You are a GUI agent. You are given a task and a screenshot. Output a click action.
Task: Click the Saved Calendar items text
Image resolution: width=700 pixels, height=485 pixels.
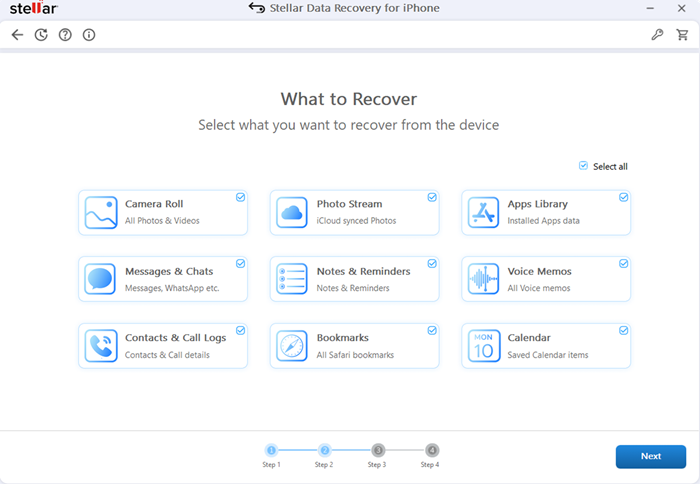point(548,355)
